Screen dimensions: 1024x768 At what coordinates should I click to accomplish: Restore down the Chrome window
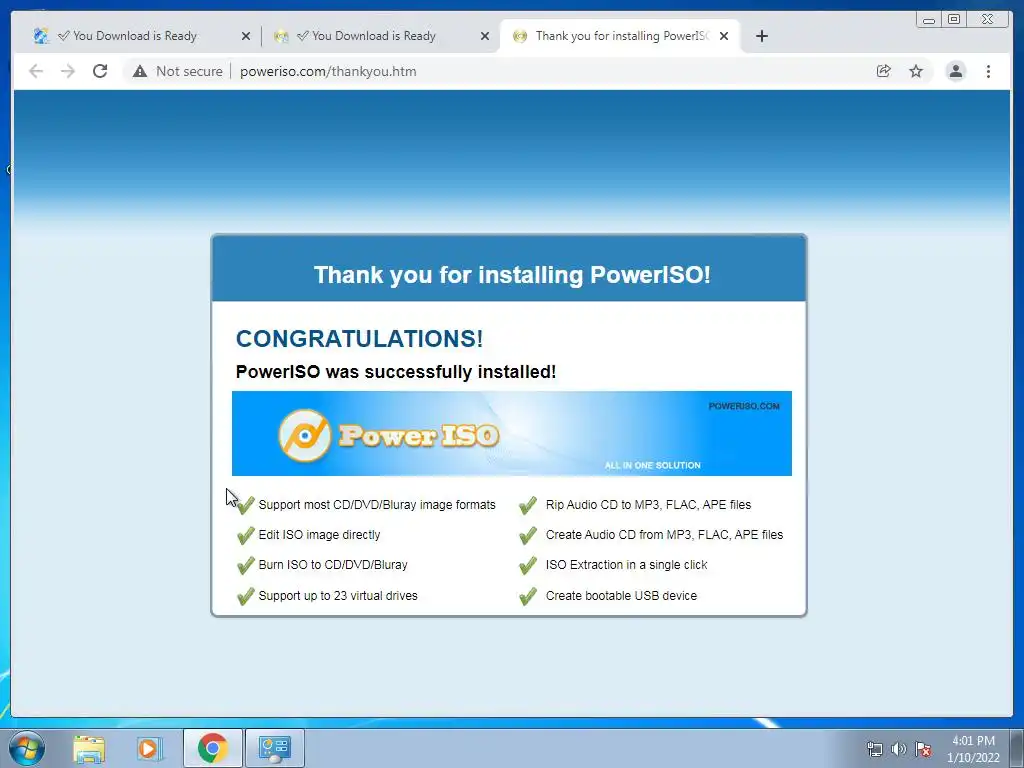[x=953, y=20]
